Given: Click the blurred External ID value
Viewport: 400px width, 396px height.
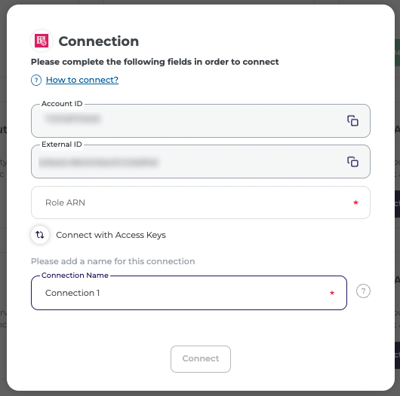Looking at the screenshot, I should (x=98, y=162).
